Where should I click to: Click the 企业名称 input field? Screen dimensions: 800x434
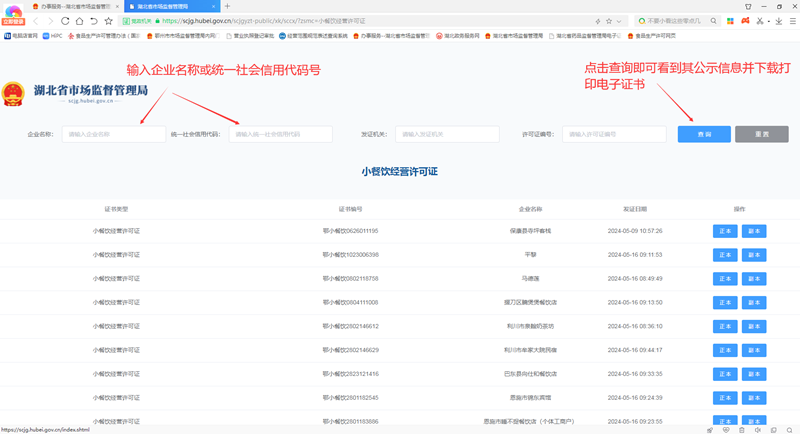[x=113, y=134]
